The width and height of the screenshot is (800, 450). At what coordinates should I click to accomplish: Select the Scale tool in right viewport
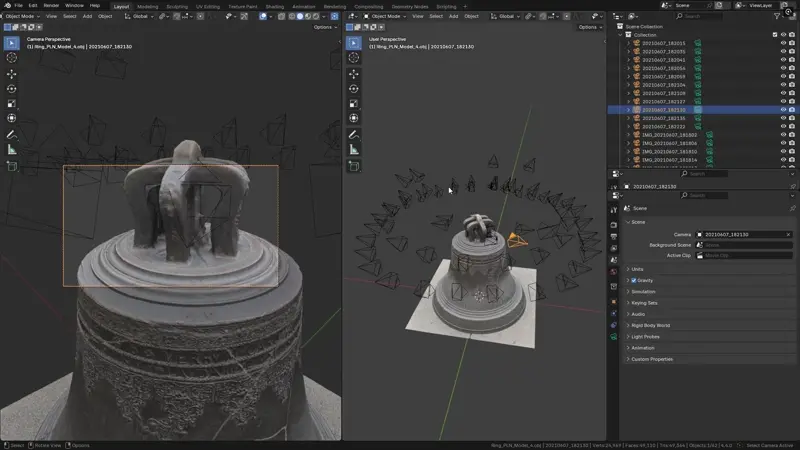[354, 104]
